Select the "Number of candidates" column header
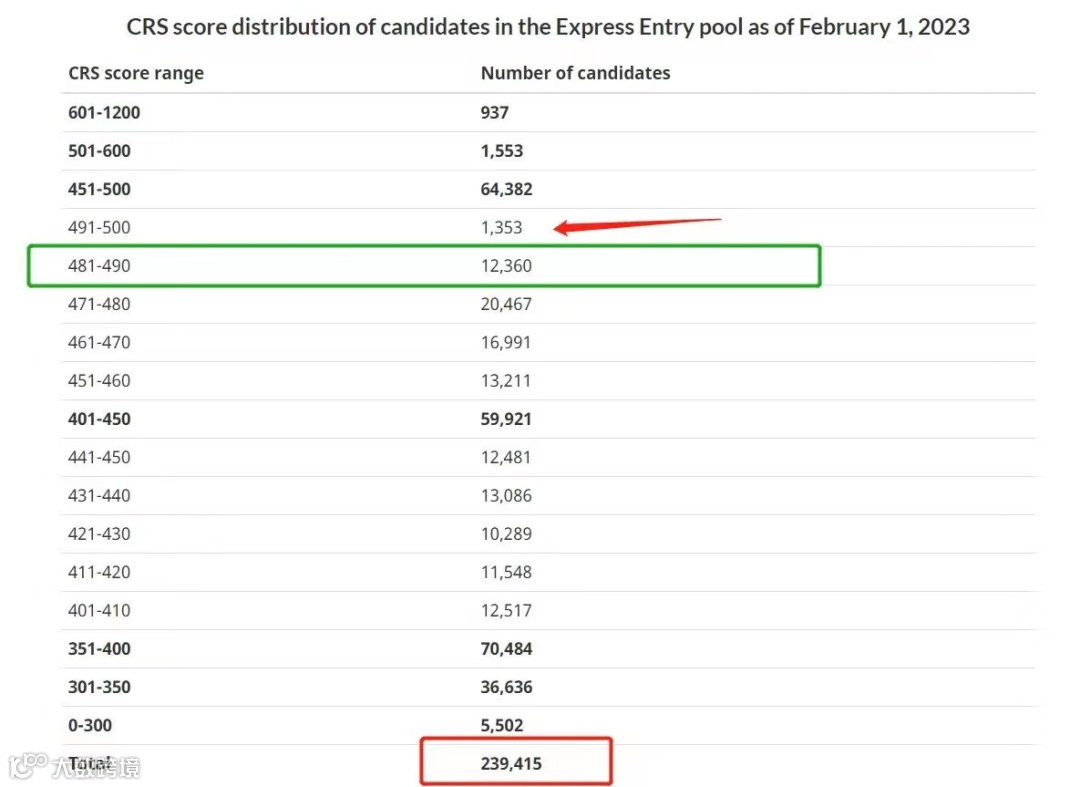Viewport: 1080px width, 787px height. (575, 73)
